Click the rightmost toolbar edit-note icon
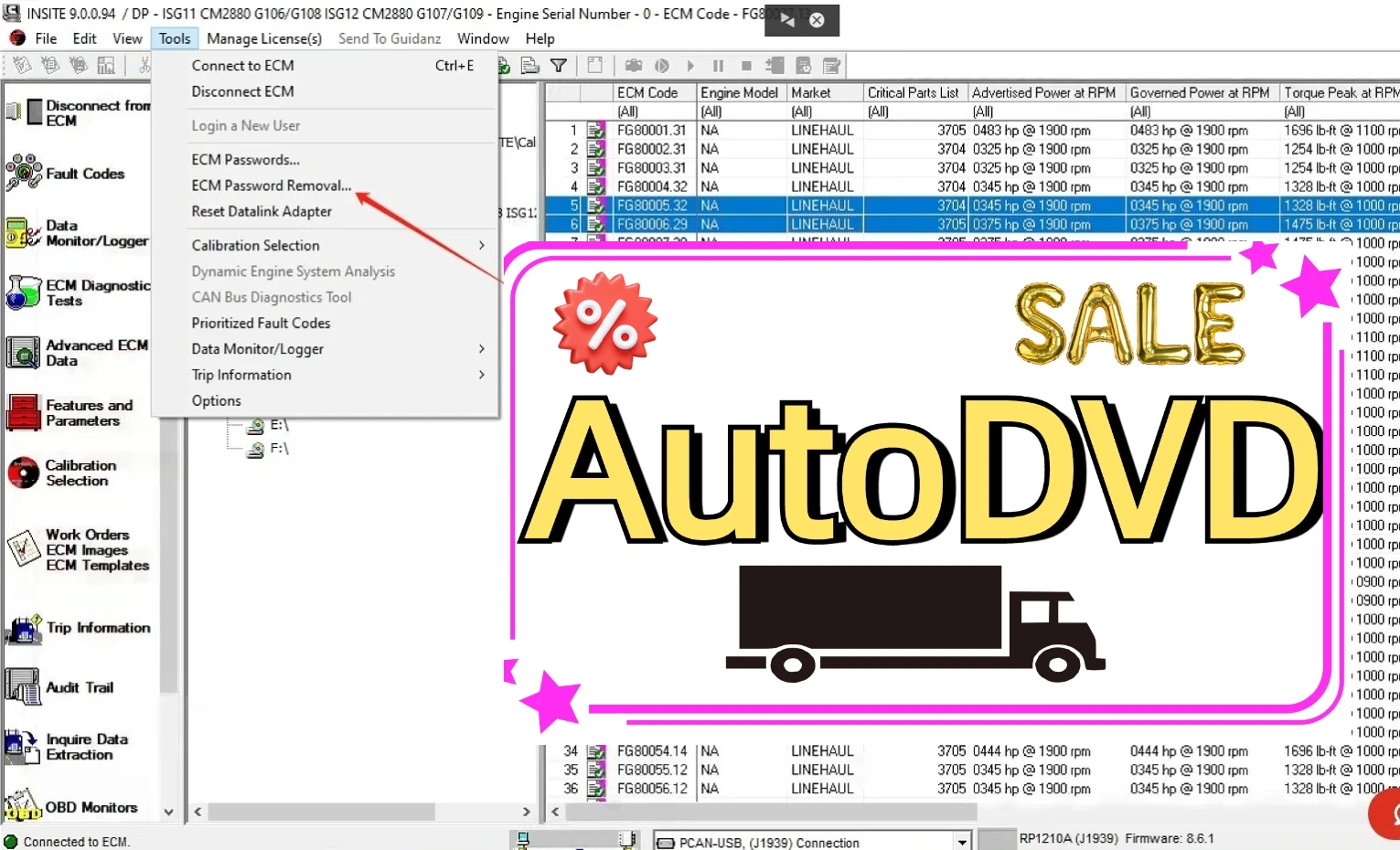Viewport: 1400px width, 850px height. point(831,66)
